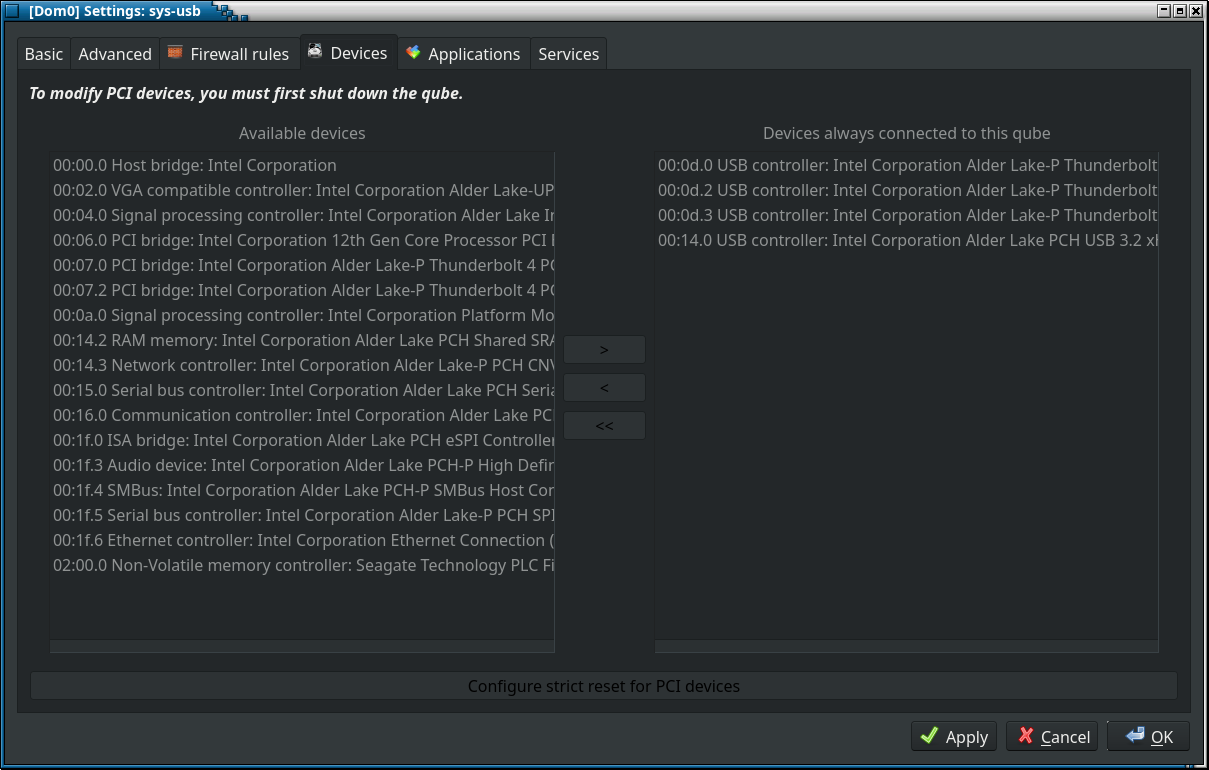This screenshot has width=1209, height=770.
Task: Click the window menu icon in title bar
Action: (x=12, y=11)
